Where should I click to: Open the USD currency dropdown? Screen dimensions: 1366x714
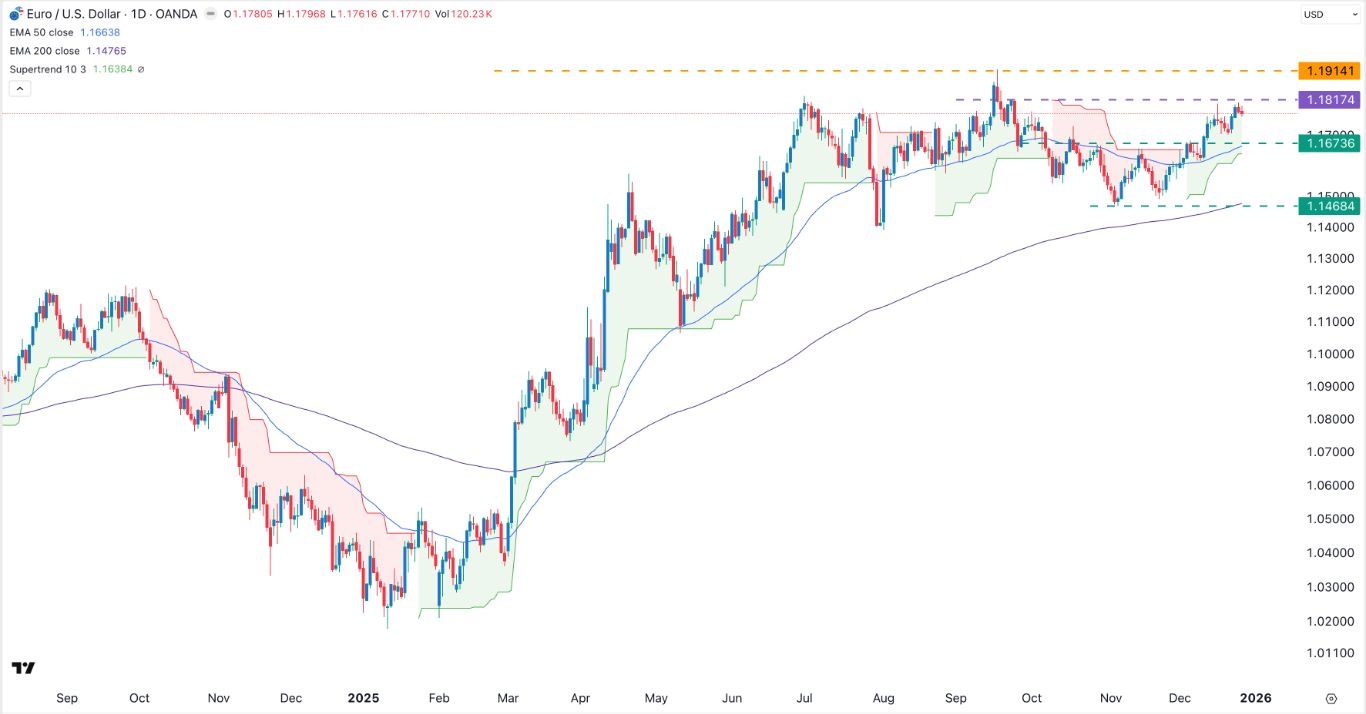click(x=1316, y=14)
